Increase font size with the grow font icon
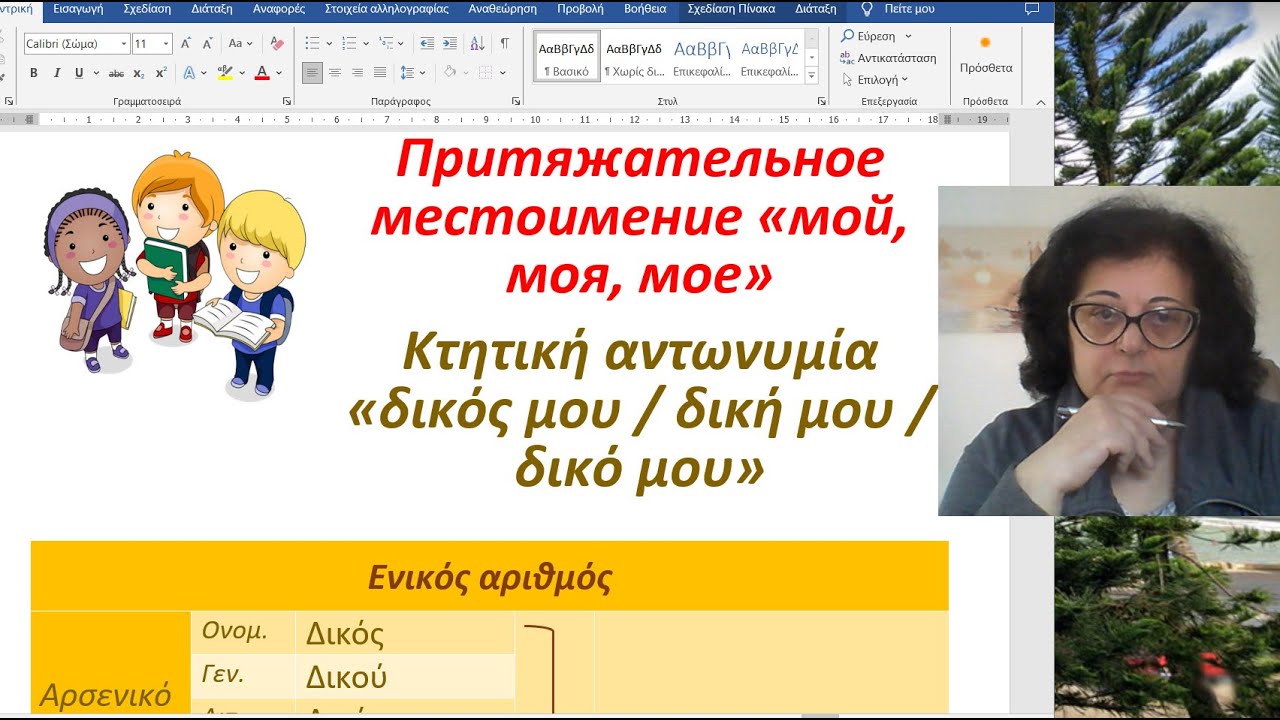This screenshot has width=1280, height=720. [x=186, y=44]
